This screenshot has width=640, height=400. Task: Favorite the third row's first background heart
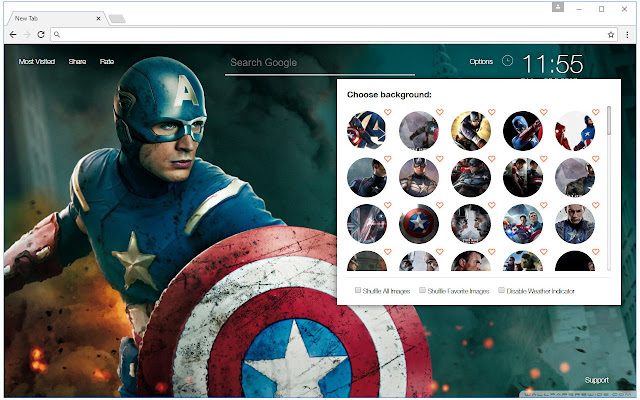[x=388, y=205]
